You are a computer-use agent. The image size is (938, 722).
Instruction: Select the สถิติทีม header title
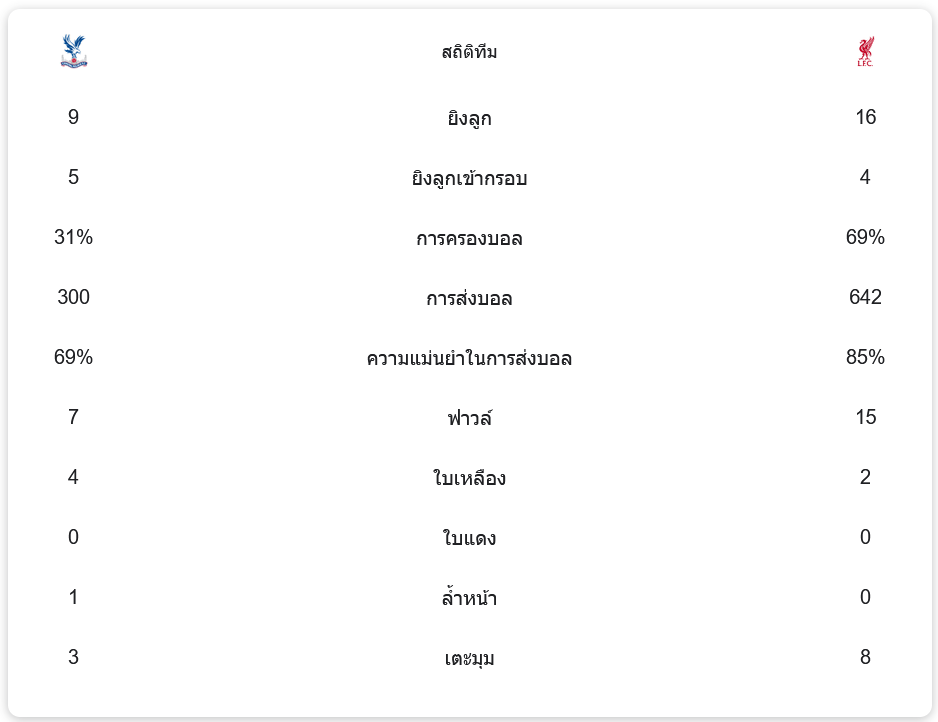[x=469, y=52]
